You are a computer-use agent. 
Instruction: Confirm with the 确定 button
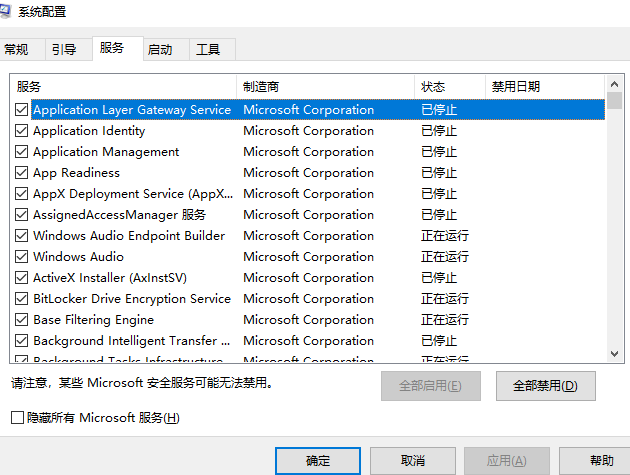pyautogui.click(x=318, y=460)
